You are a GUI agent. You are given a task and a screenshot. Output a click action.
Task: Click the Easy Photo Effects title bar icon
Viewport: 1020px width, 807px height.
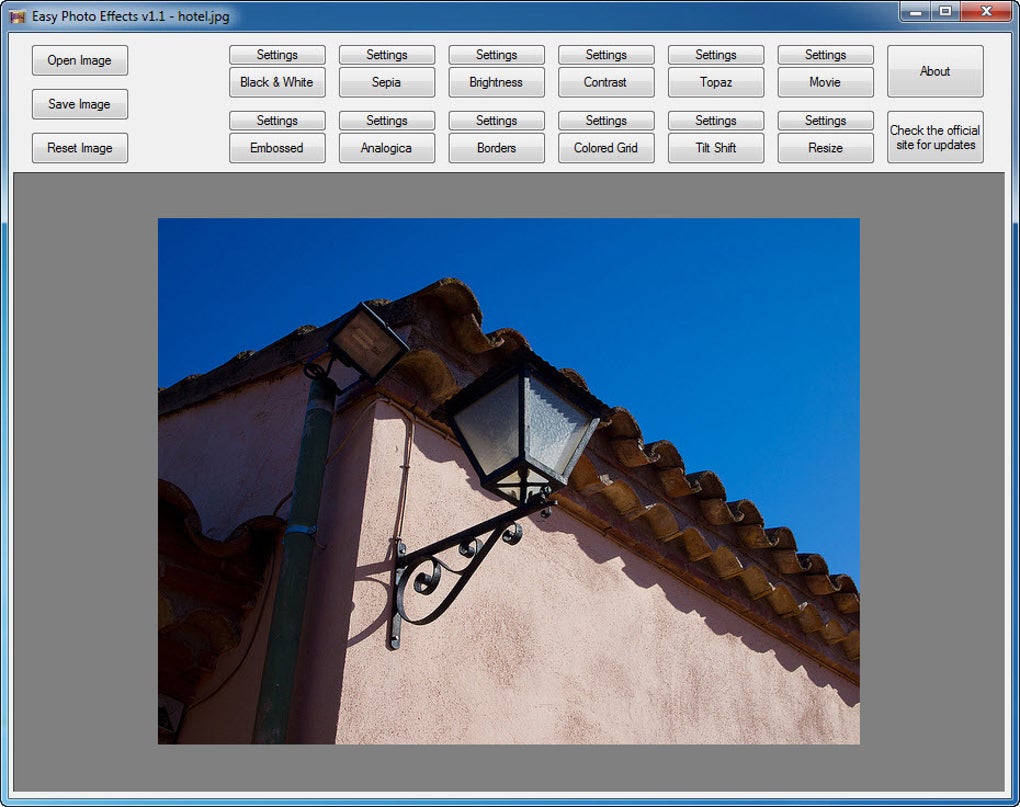[x=17, y=16]
